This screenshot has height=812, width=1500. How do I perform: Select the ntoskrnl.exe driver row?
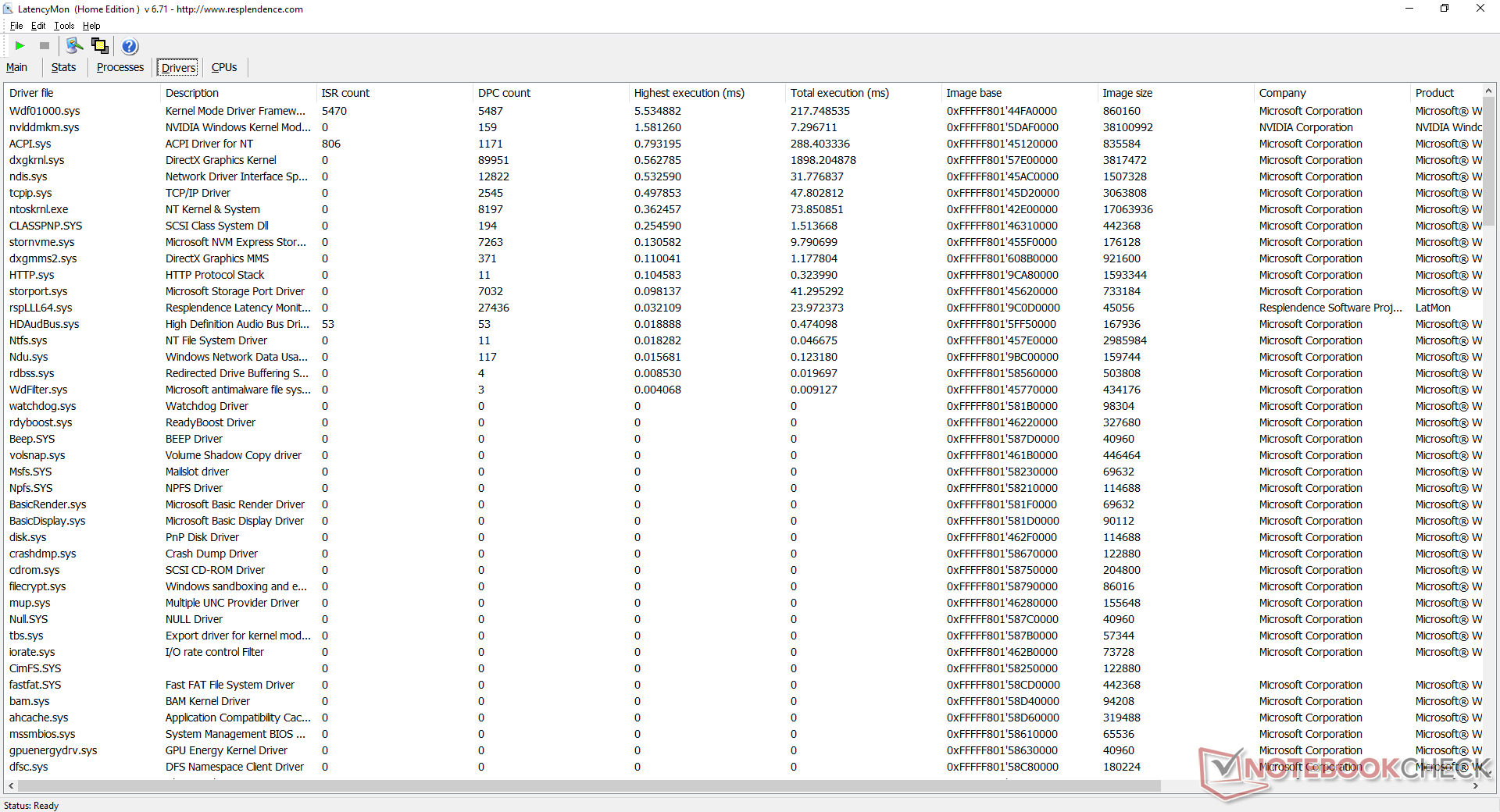(x=743, y=209)
